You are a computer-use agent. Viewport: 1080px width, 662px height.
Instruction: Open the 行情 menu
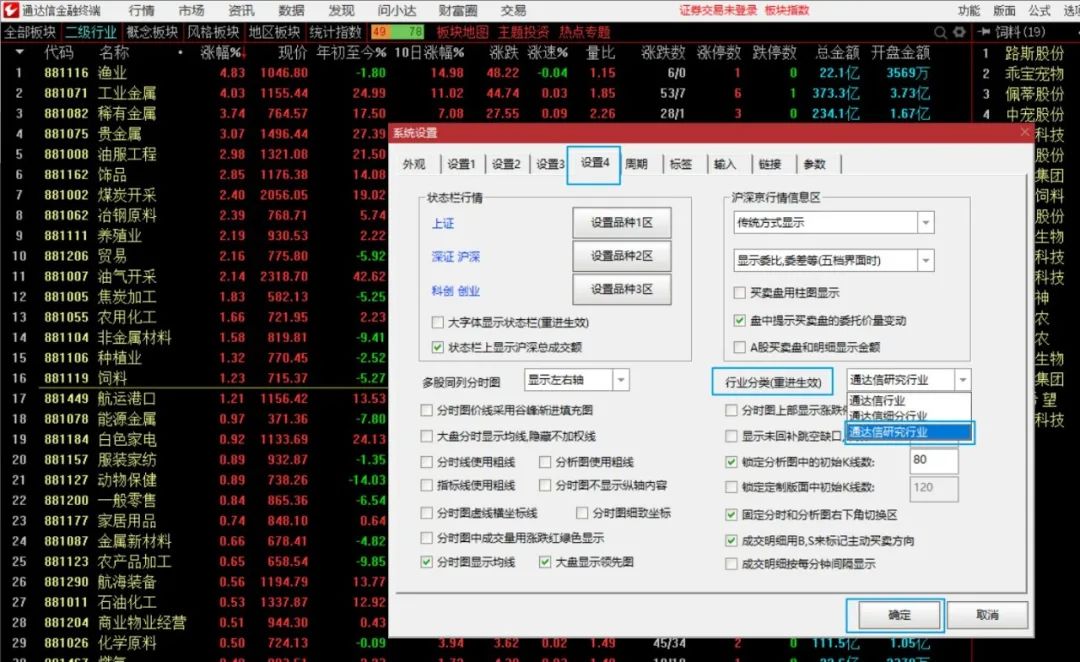pos(141,10)
